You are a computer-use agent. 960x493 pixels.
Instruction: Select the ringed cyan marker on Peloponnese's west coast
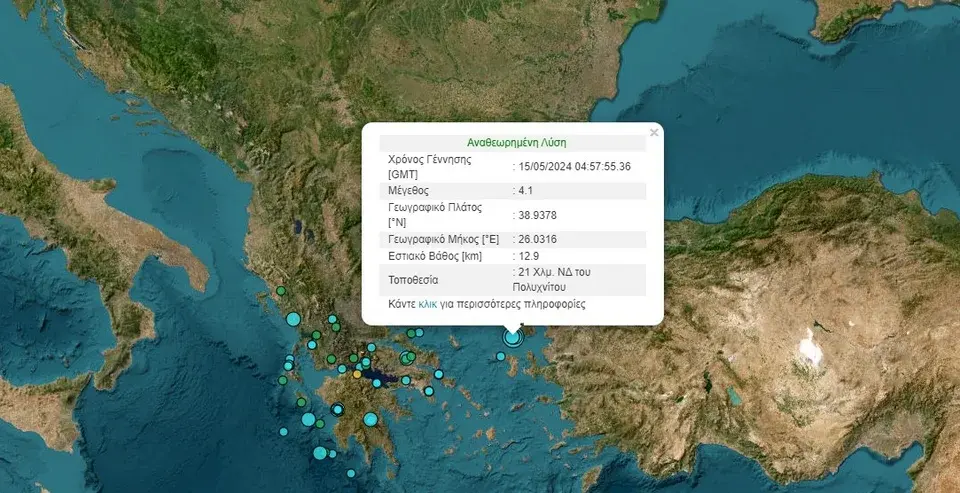337,409
